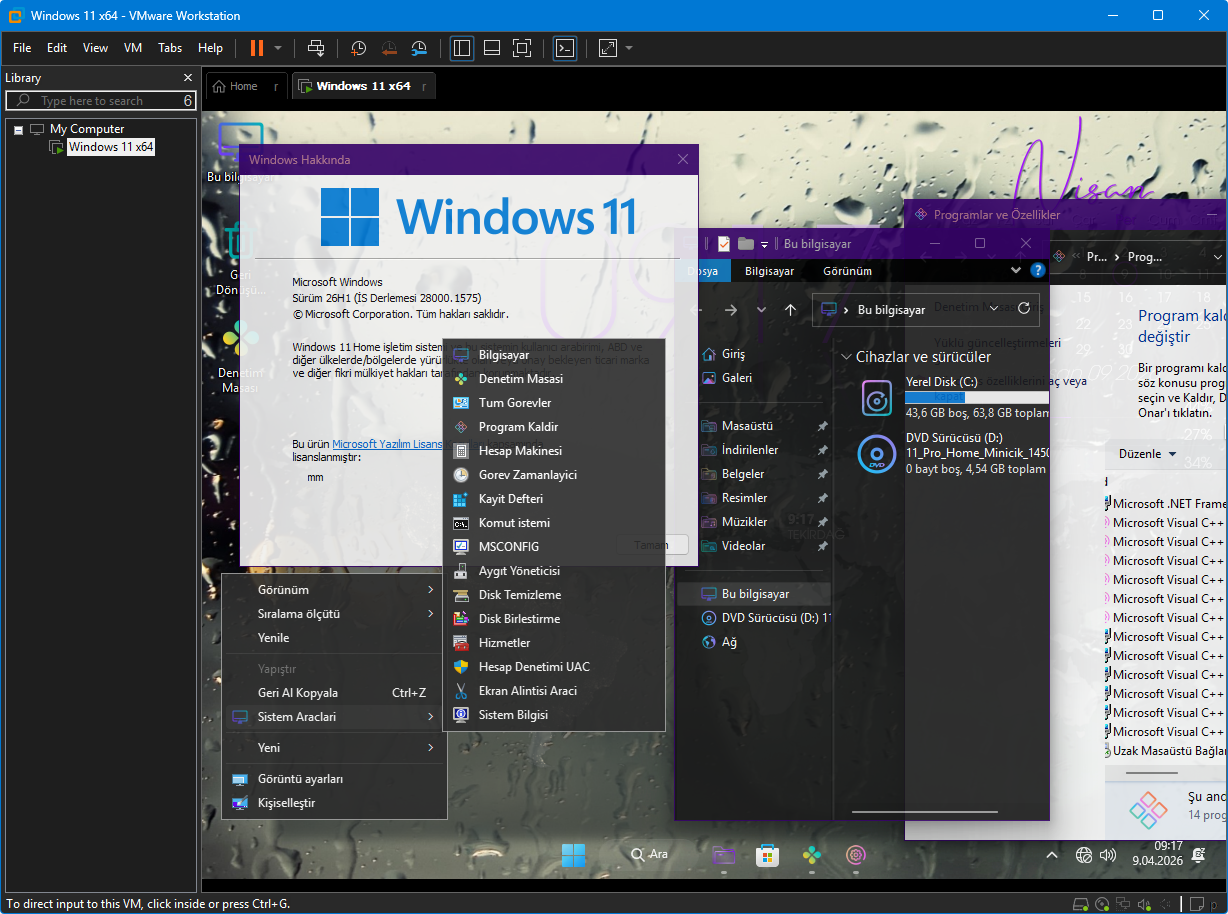
Task: Click the stretch guest display icon
Action: pyautogui.click(x=608, y=48)
